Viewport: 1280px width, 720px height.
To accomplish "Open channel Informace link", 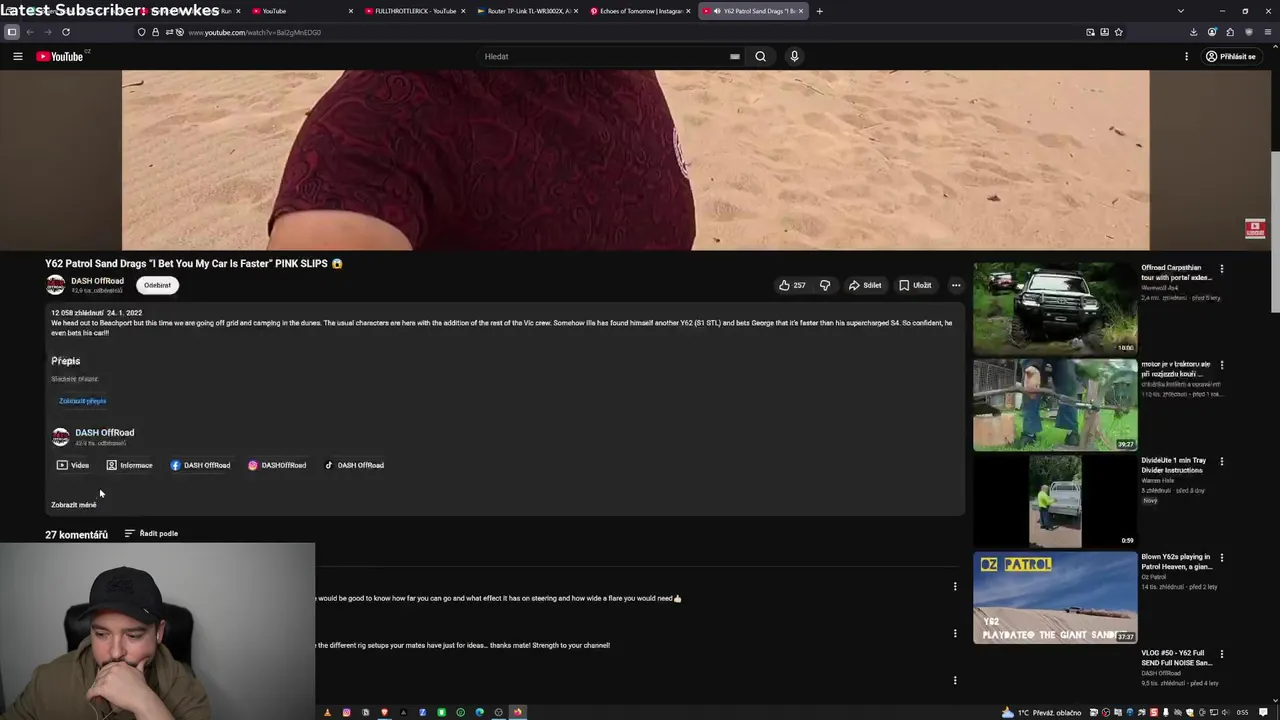I will (x=130, y=465).
